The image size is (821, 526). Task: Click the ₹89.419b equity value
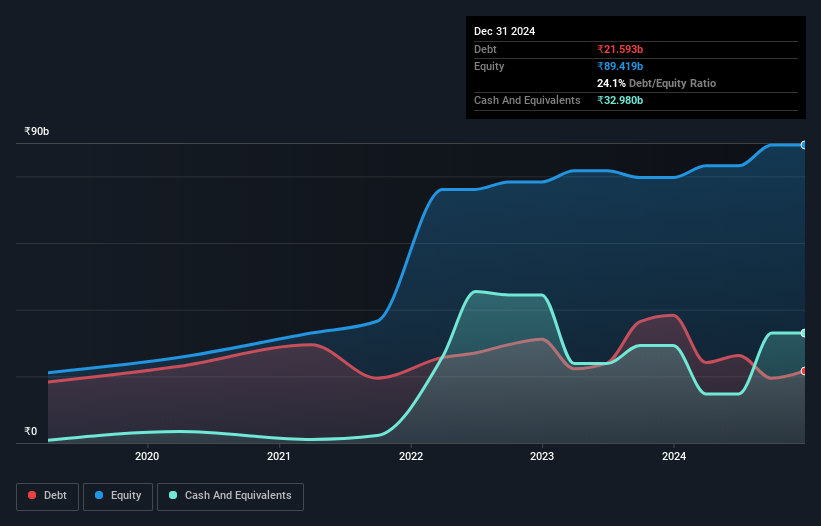[620, 66]
